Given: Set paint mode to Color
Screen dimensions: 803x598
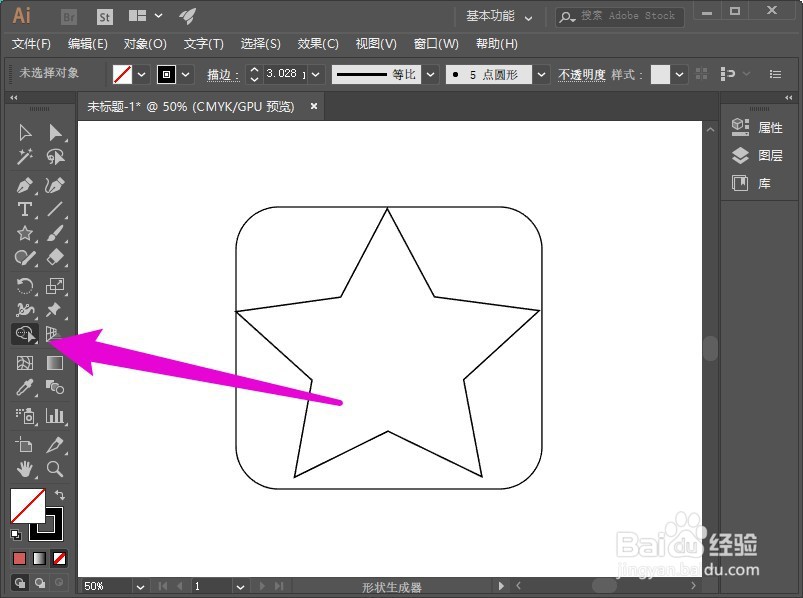Looking at the screenshot, I should 19,558.
